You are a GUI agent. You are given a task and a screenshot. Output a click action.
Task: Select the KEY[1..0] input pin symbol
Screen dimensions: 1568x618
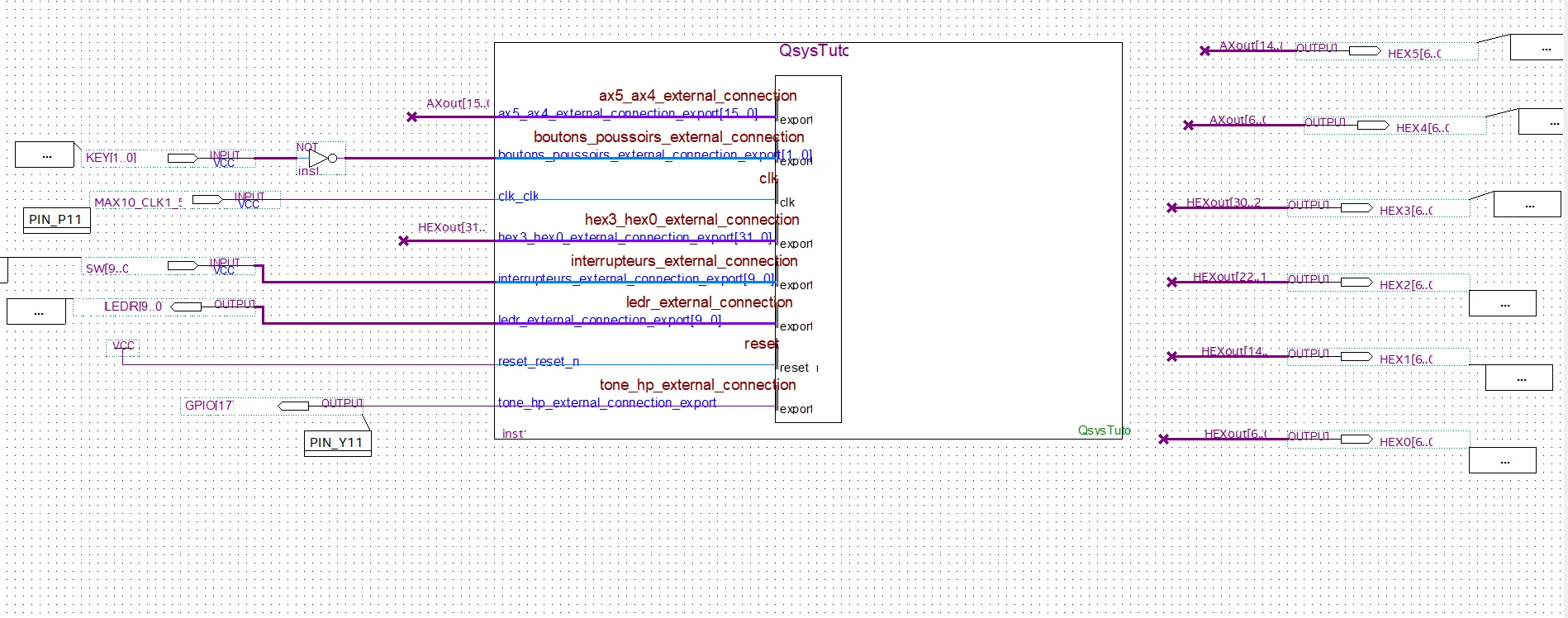pos(182,158)
